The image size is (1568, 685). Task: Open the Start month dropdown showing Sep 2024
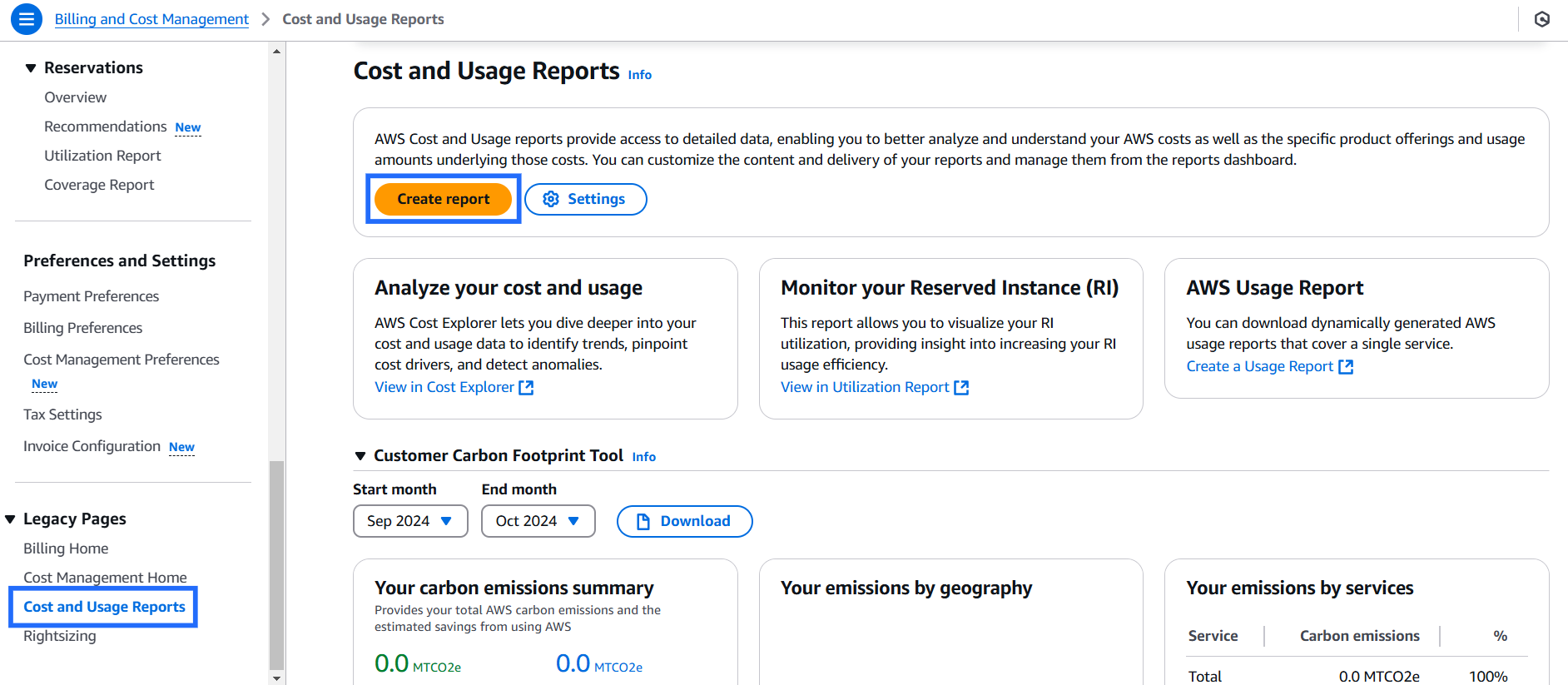(x=410, y=521)
